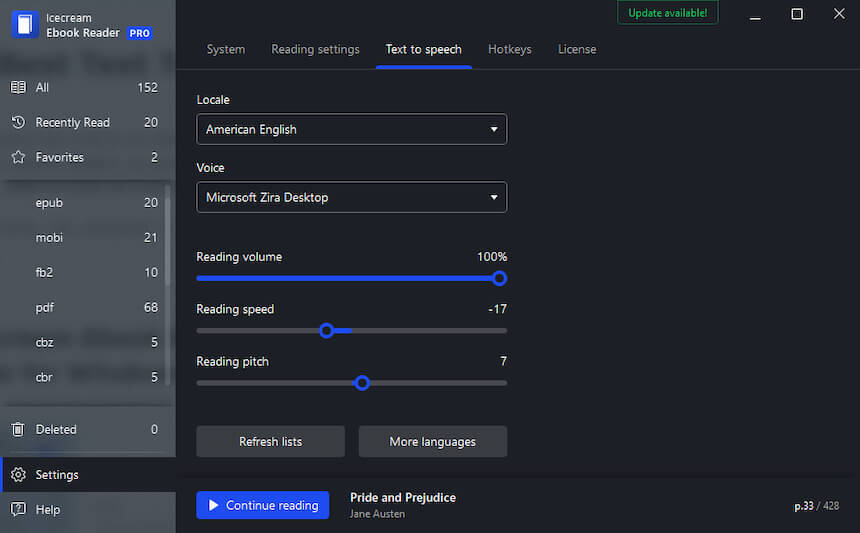The image size is (860, 533).
Task: Click the Pride and Prejudice title
Action: pos(403,497)
